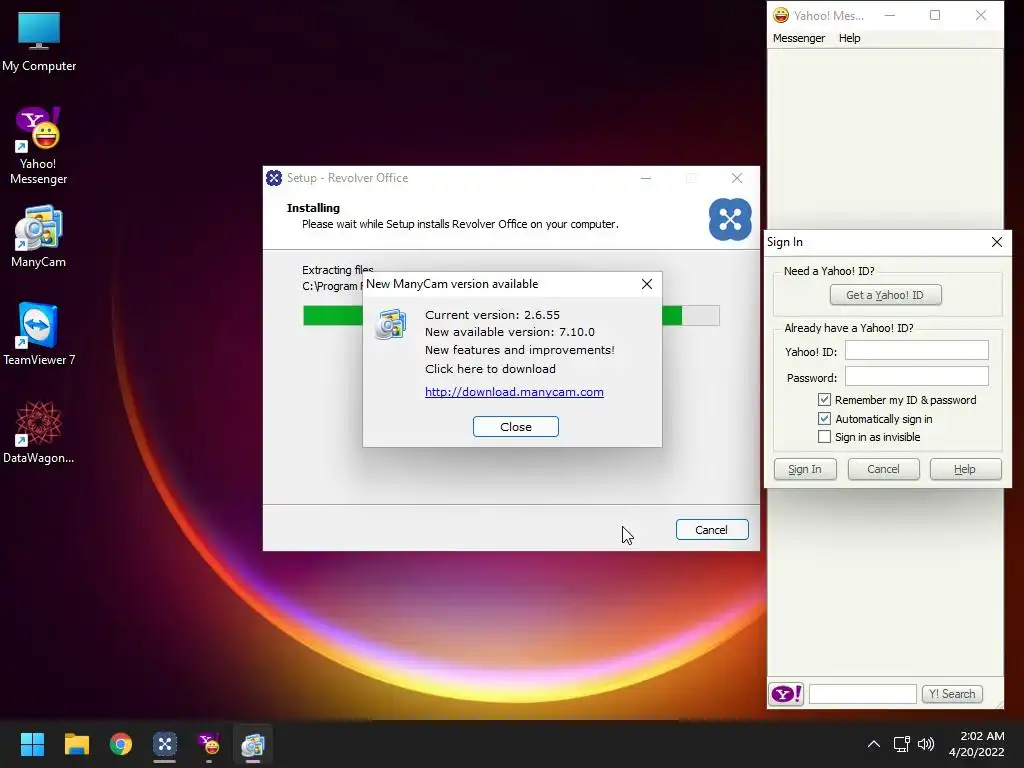This screenshot has height=768, width=1024.
Task: Click the Revolver Office logo in setup
Action: pos(730,219)
